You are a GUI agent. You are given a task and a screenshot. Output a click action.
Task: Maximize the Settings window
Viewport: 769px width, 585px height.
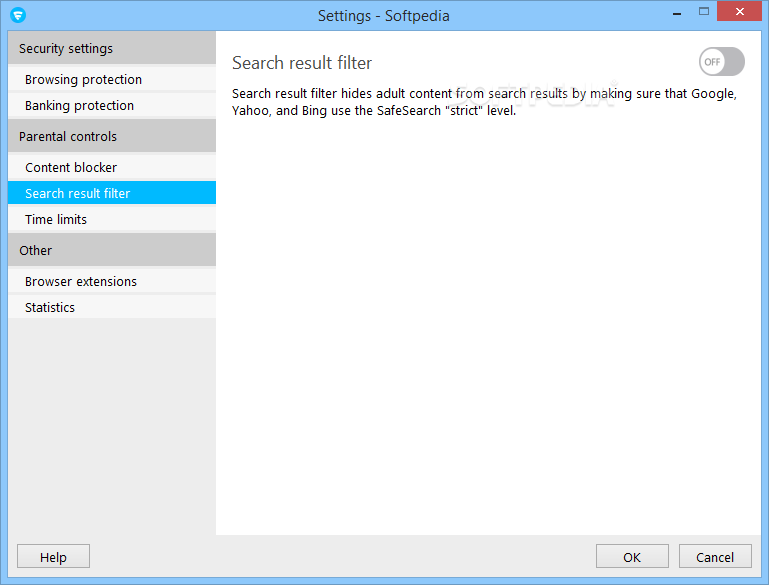[704, 12]
